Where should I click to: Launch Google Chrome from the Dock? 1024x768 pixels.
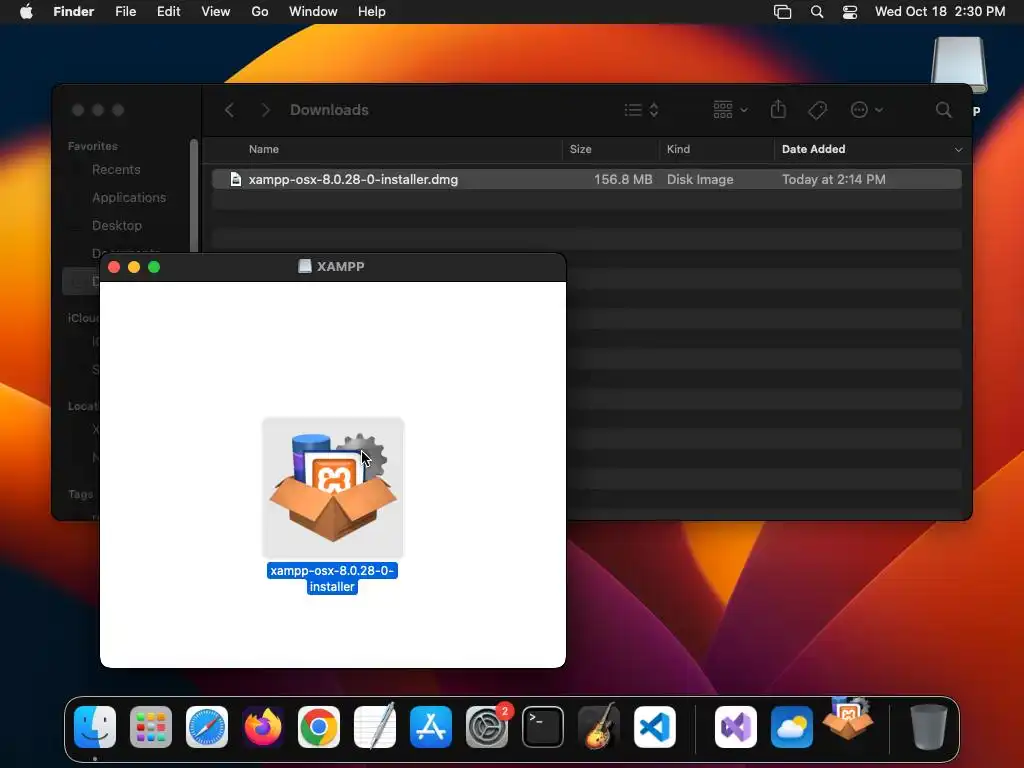pyautogui.click(x=319, y=727)
